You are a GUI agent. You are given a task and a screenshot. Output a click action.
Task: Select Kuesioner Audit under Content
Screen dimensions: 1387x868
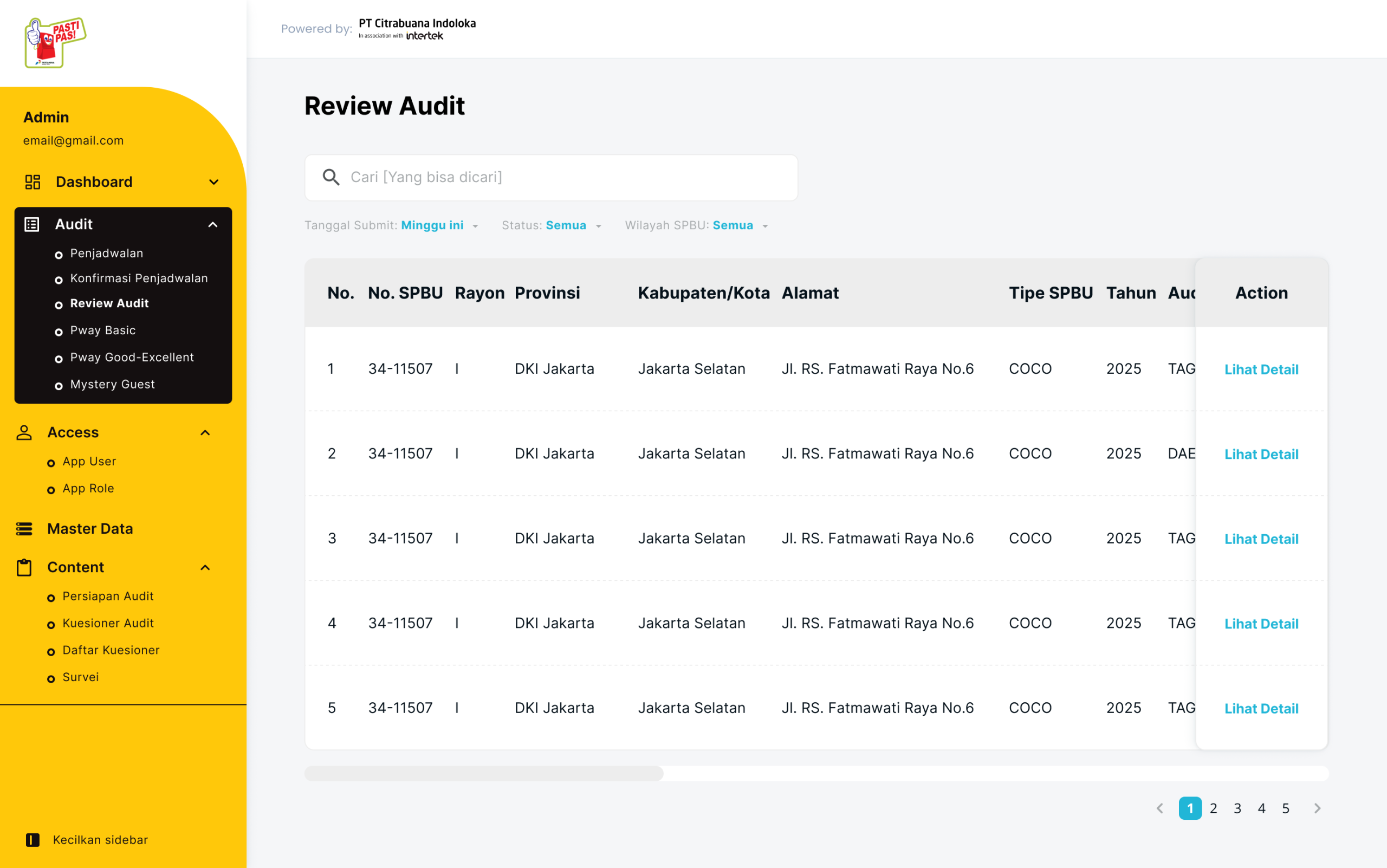107,623
